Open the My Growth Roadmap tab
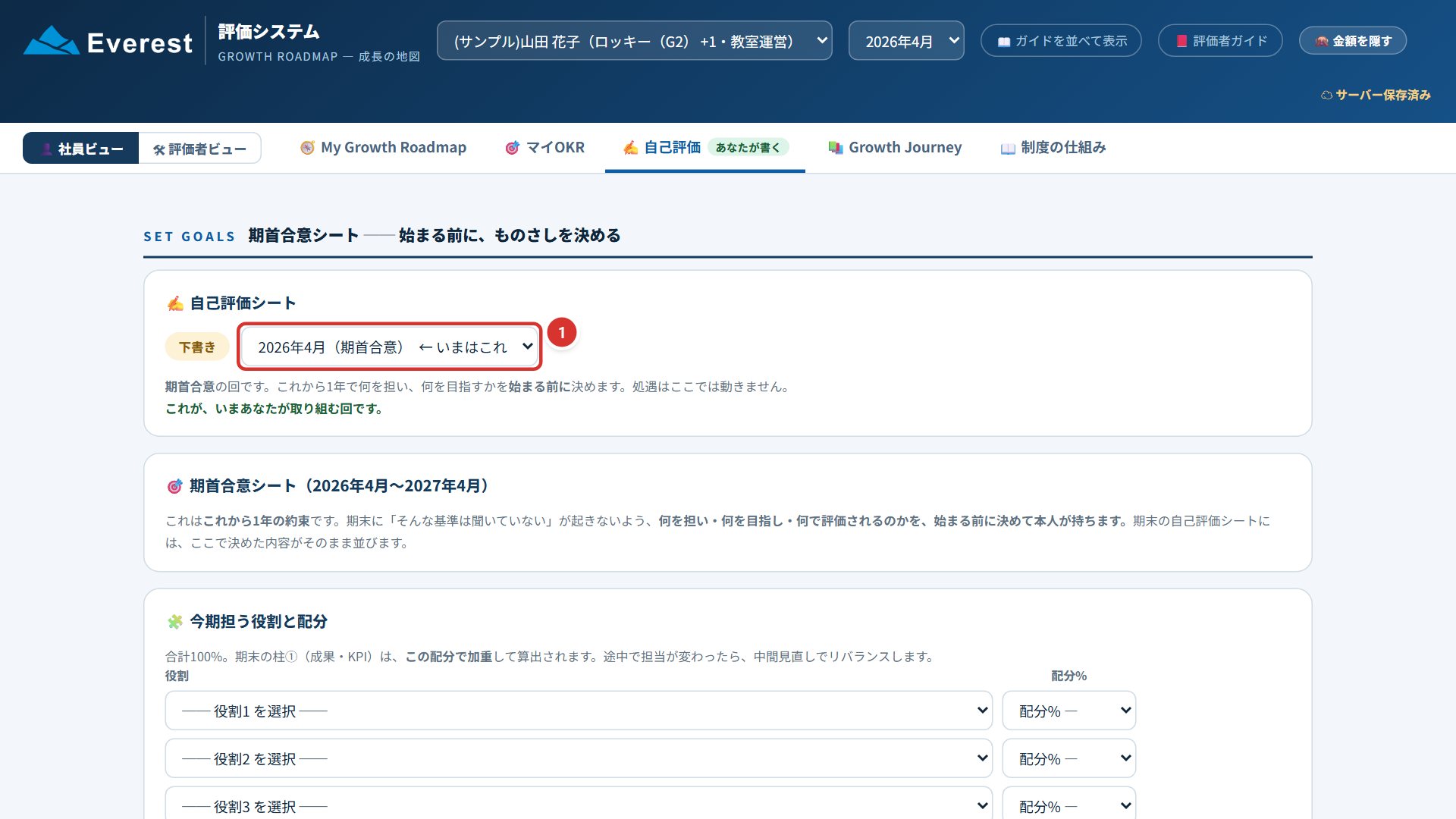 [x=383, y=147]
